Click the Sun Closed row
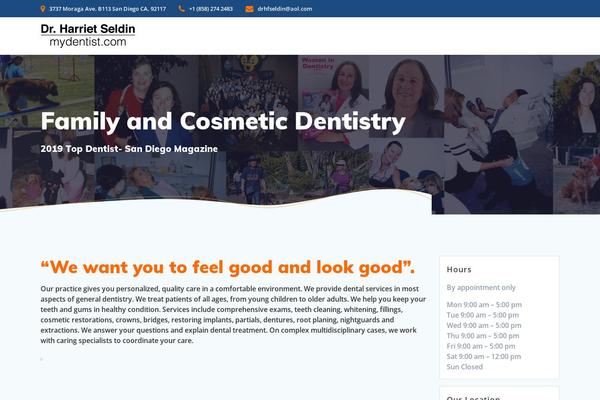This screenshot has height=400, width=600. pos(465,367)
